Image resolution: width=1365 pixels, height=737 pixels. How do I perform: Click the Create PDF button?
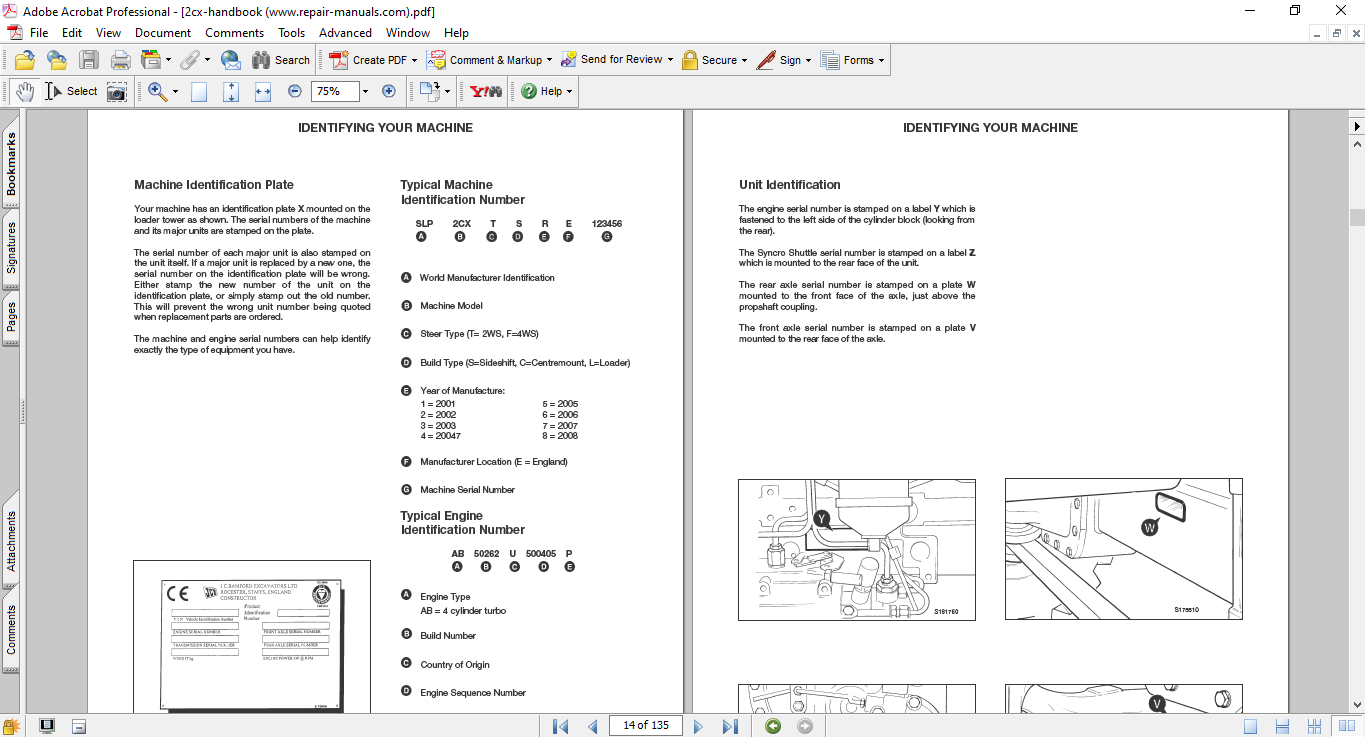(x=369, y=60)
